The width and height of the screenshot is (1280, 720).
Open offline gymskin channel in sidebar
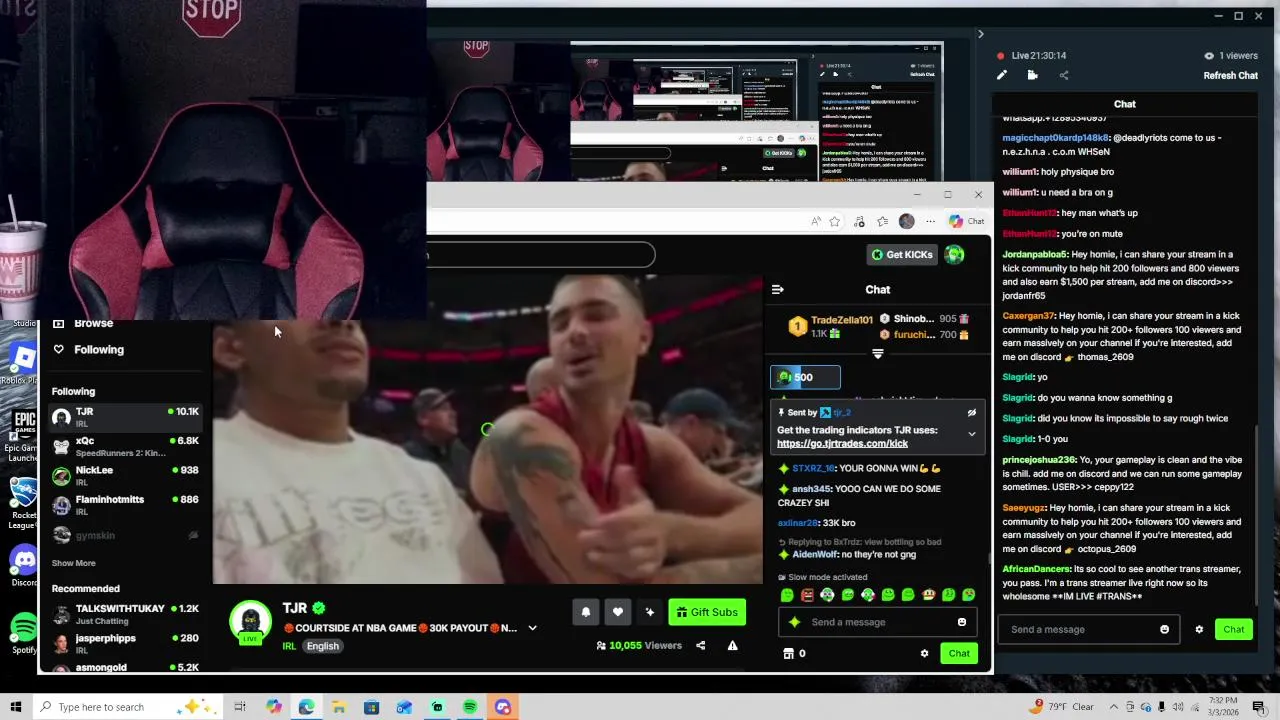click(x=125, y=535)
